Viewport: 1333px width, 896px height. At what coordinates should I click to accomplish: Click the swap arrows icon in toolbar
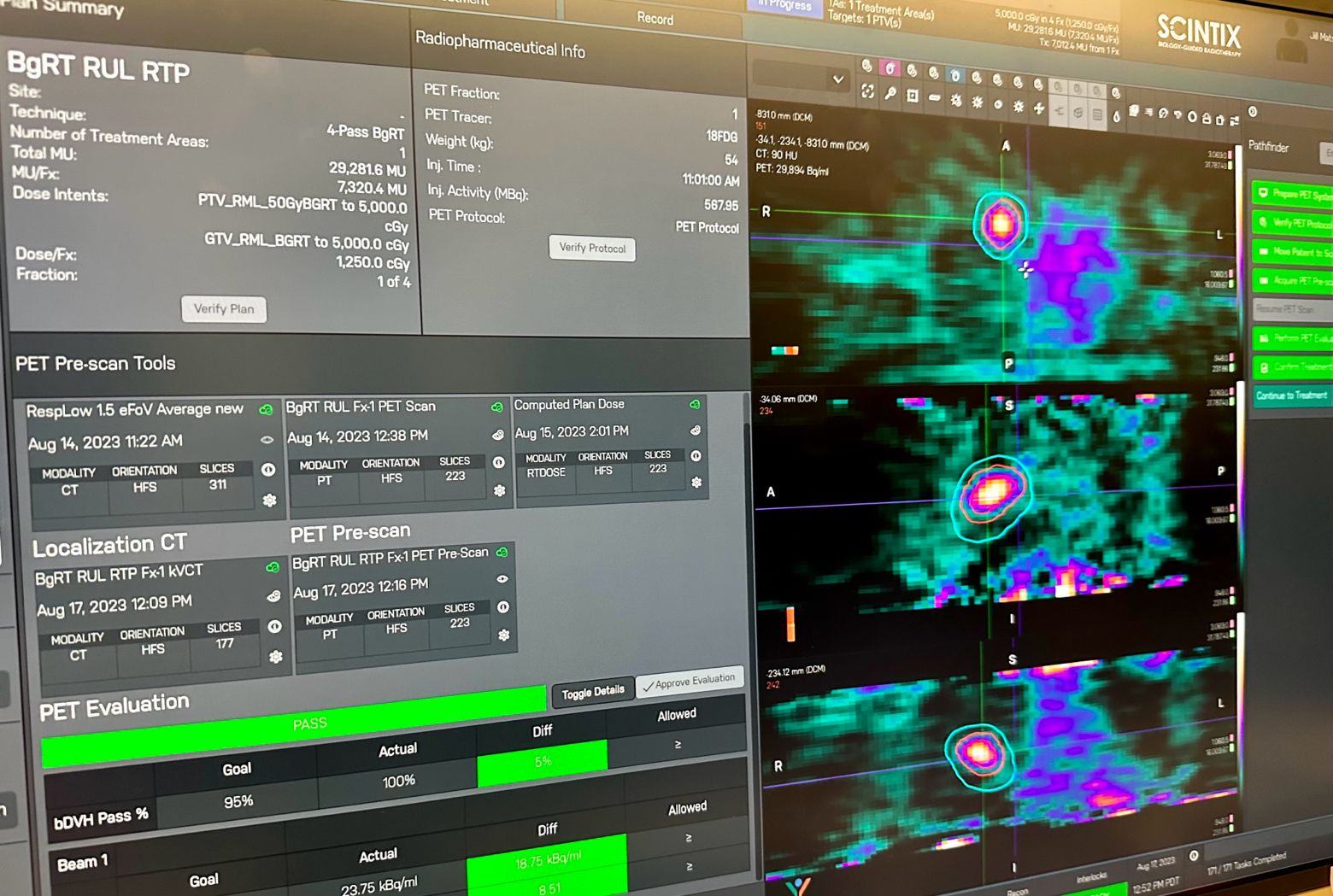point(1235,120)
